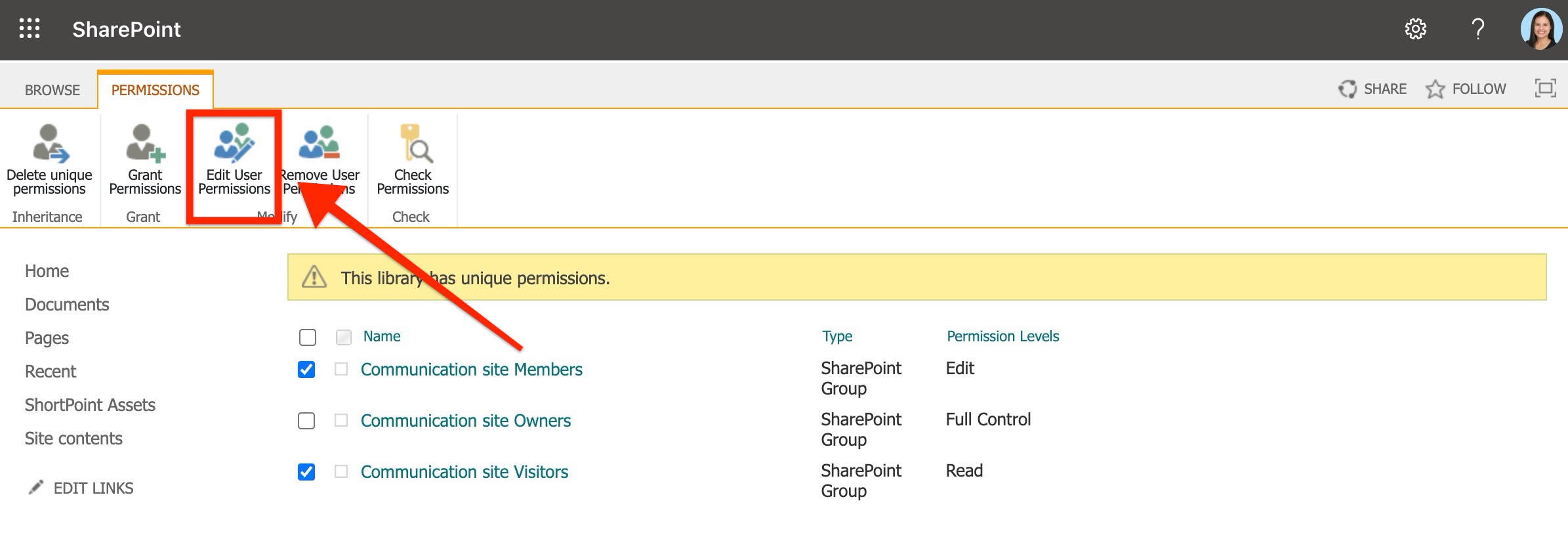
Task: Select the PERMISSIONS ribbon tab
Action: pos(155,90)
